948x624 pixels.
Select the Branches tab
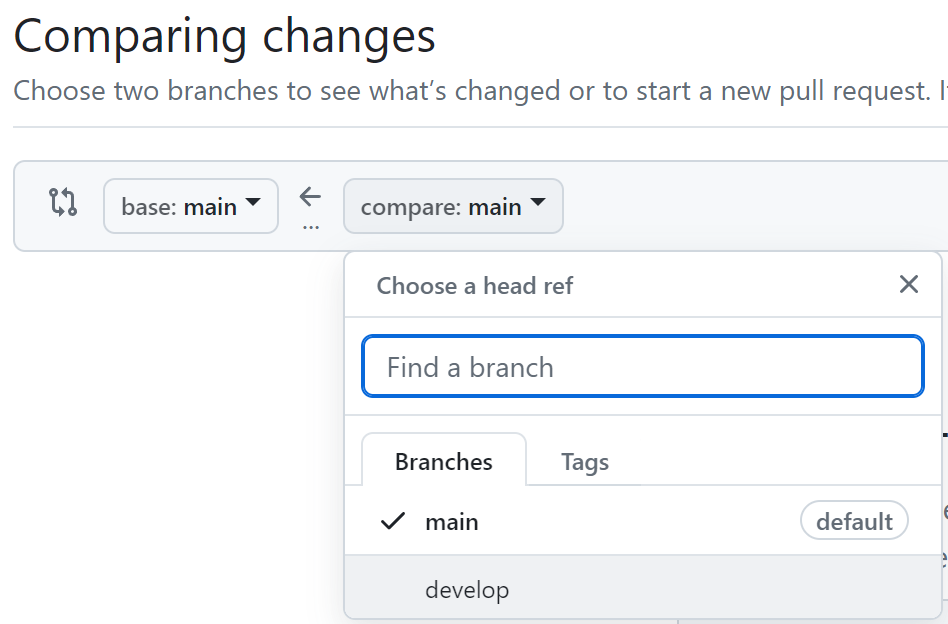coord(444,461)
